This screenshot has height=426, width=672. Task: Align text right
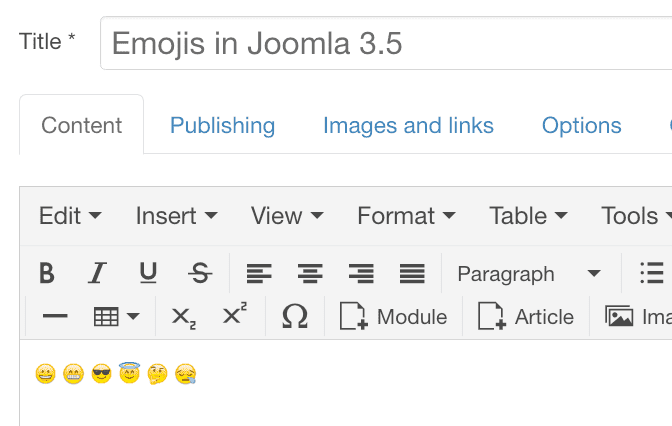pos(361,273)
